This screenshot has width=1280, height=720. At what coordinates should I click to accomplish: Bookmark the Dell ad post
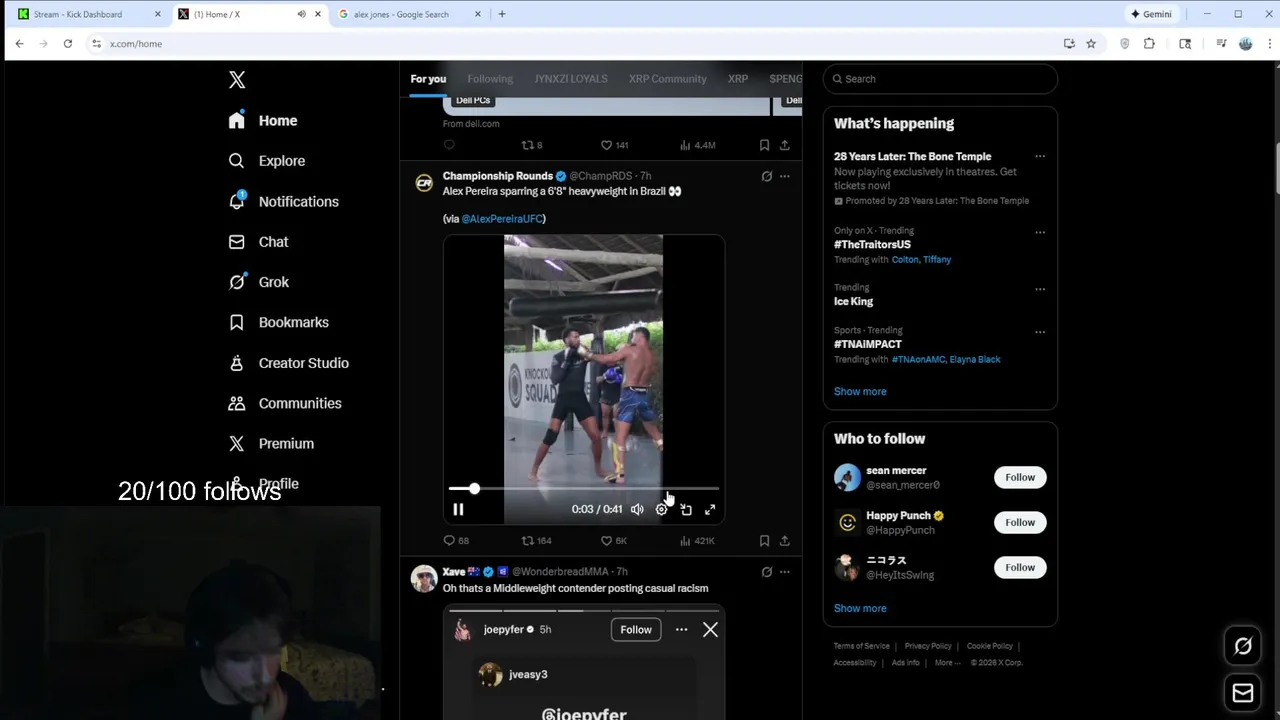764,146
